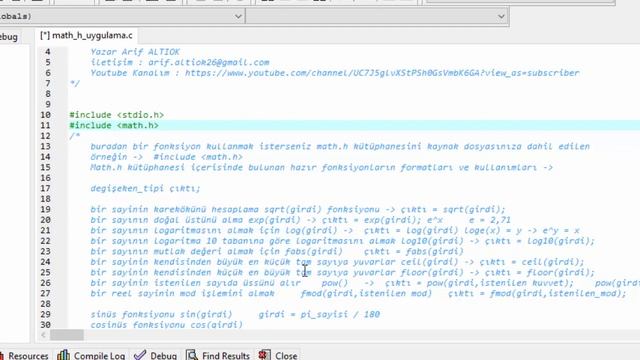The height and width of the screenshot is (360, 640).
Task: Switch to the Compile Log tab
Action: 91,356
